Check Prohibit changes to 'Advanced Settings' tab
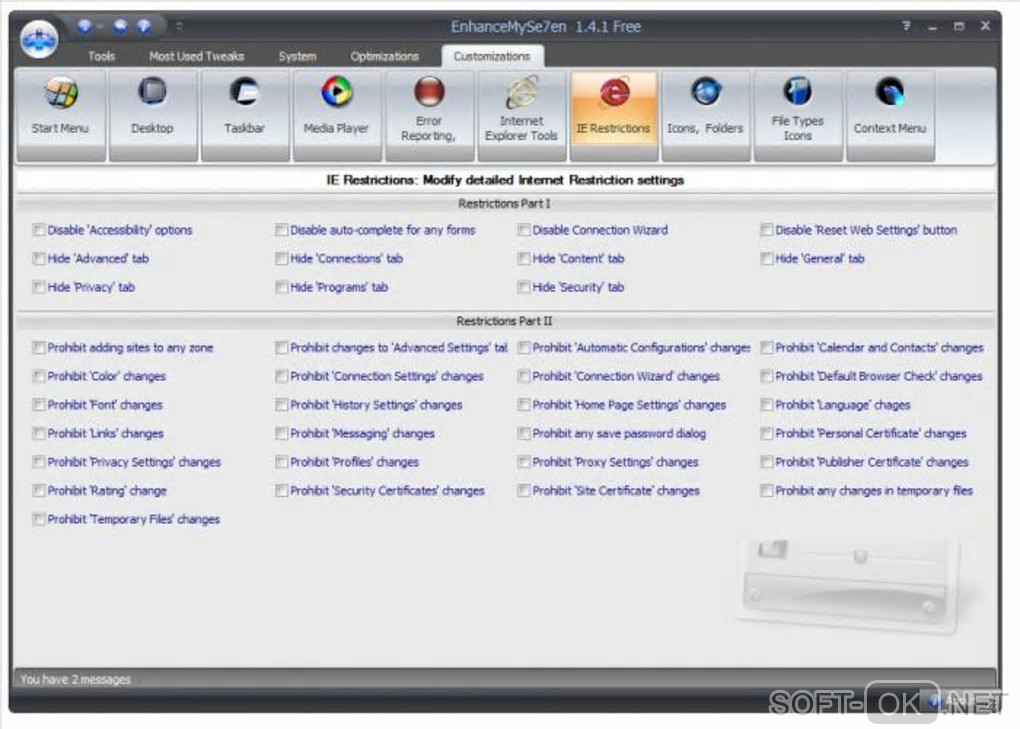The image size is (1020, 729). coord(281,347)
